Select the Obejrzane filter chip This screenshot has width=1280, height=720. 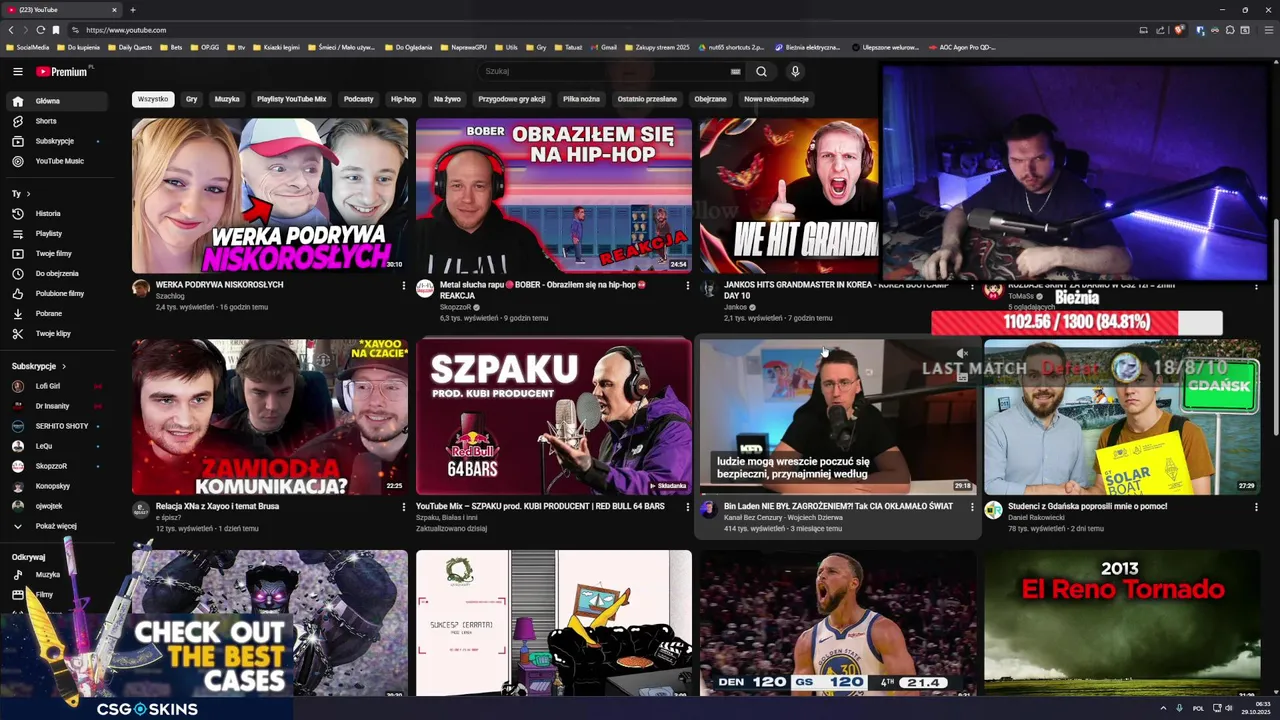(710, 99)
